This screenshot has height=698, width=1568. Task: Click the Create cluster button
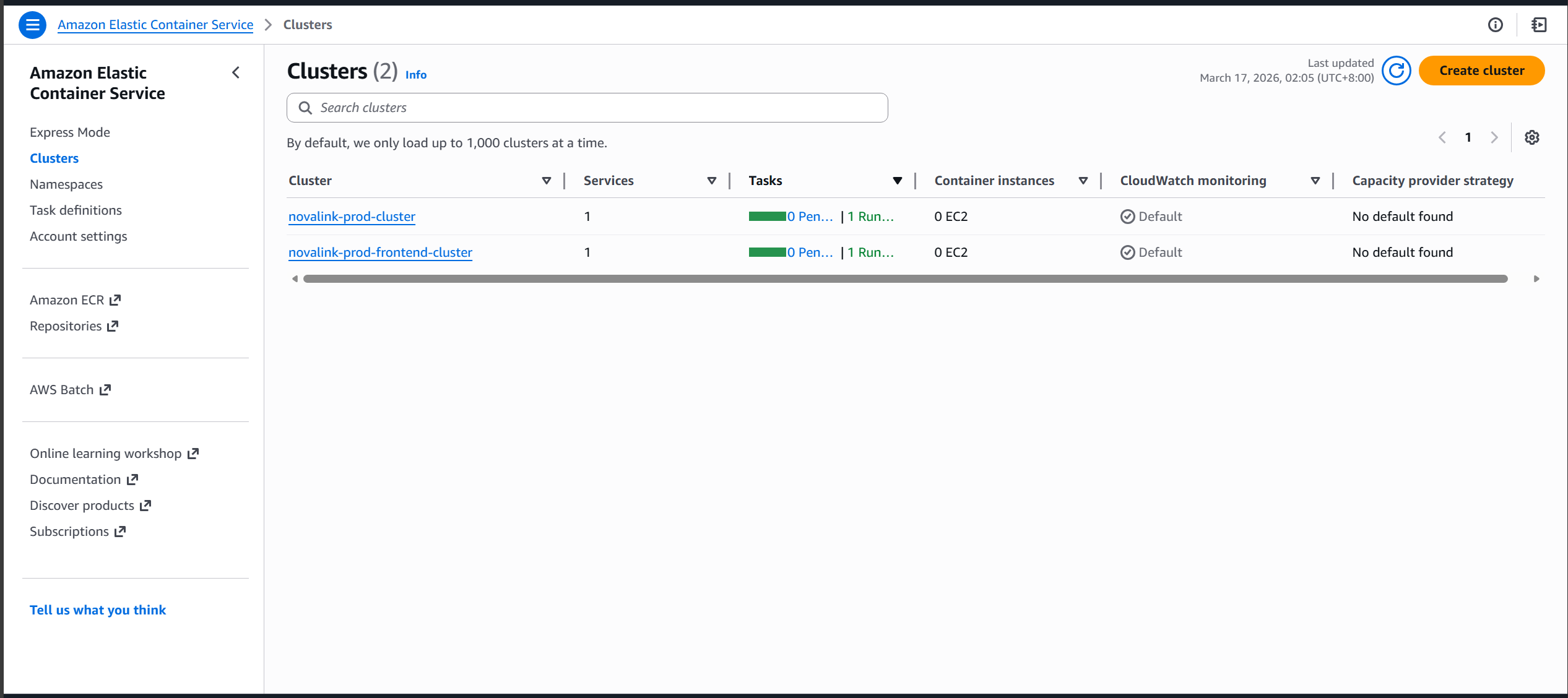point(1481,71)
